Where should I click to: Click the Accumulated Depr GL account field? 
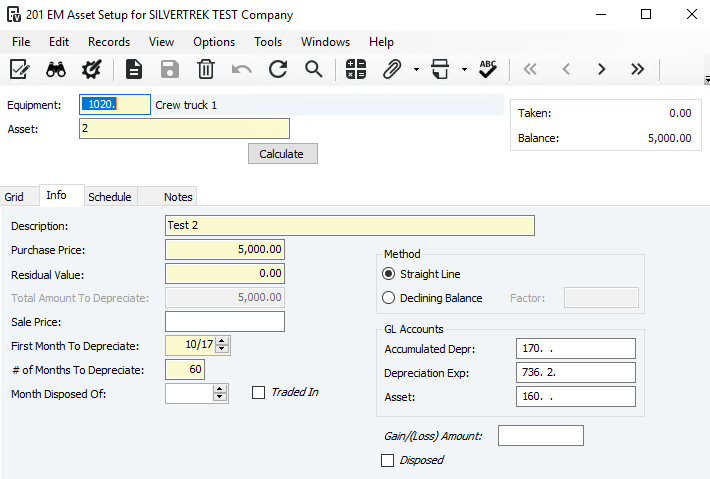coord(576,349)
